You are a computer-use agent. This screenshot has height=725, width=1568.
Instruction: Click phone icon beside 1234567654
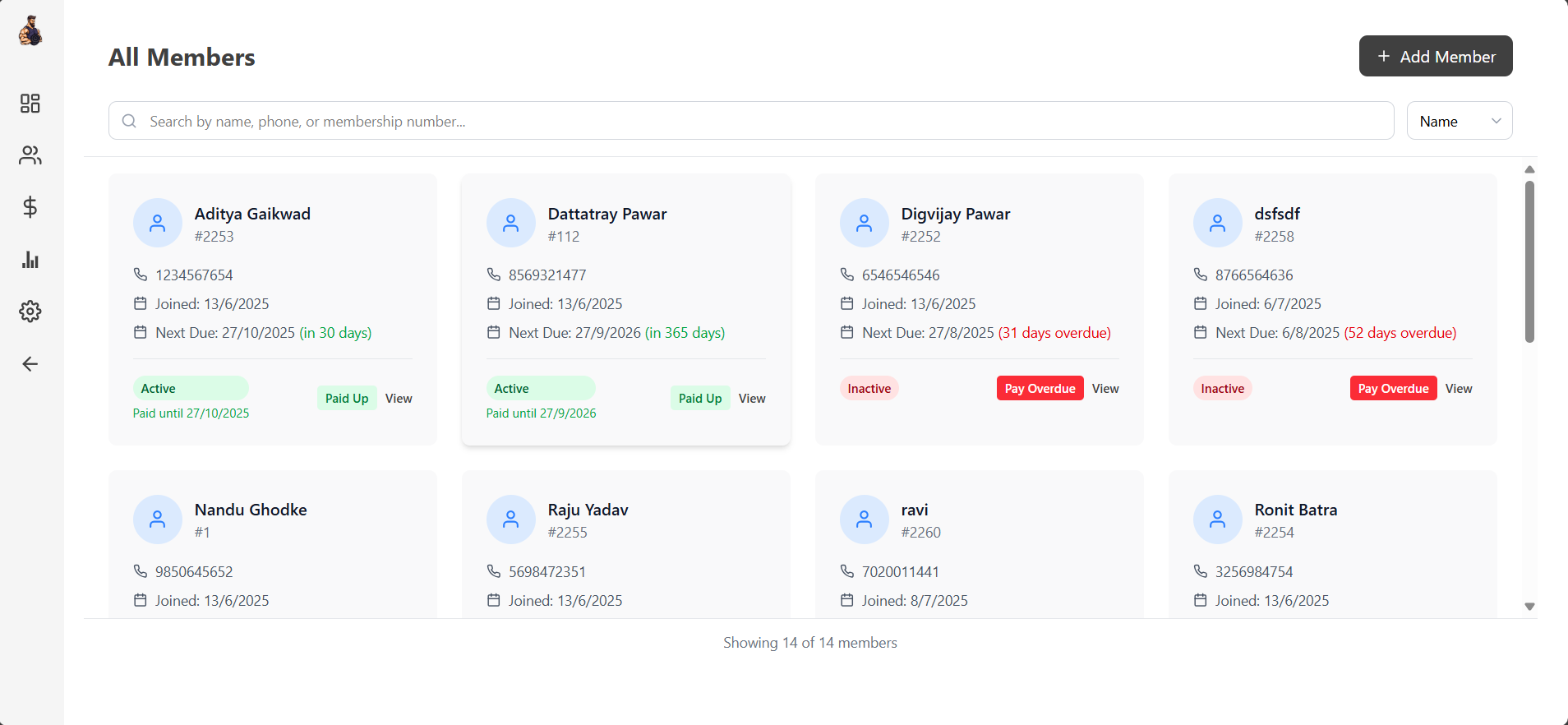click(141, 275)
